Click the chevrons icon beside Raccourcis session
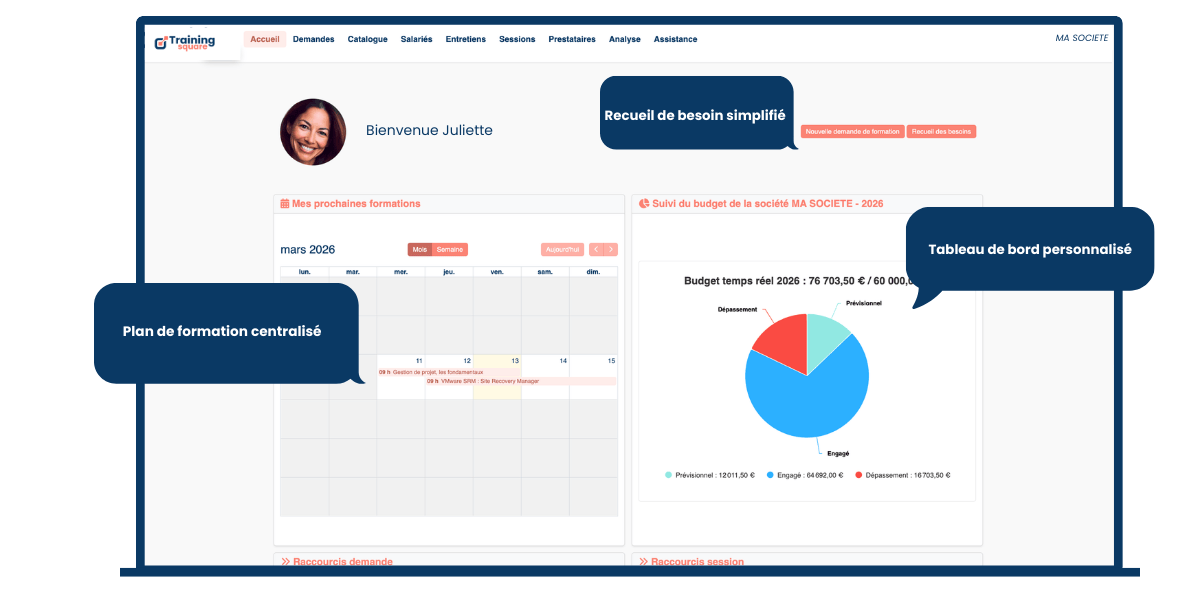Image resolution: width=1200 pixels, height=600 pixels. pyautogui.click(x=644, y=562)
